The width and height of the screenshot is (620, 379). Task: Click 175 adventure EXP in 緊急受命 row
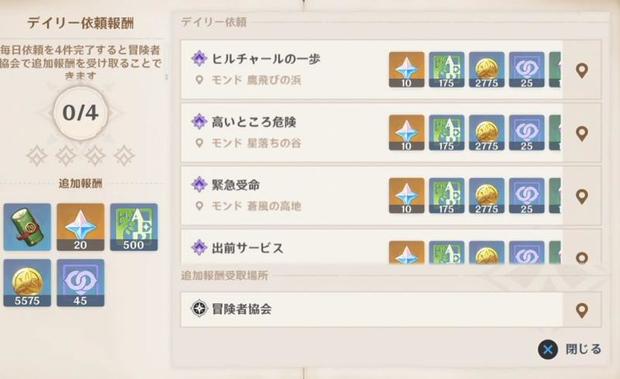(x=446, y=196)
